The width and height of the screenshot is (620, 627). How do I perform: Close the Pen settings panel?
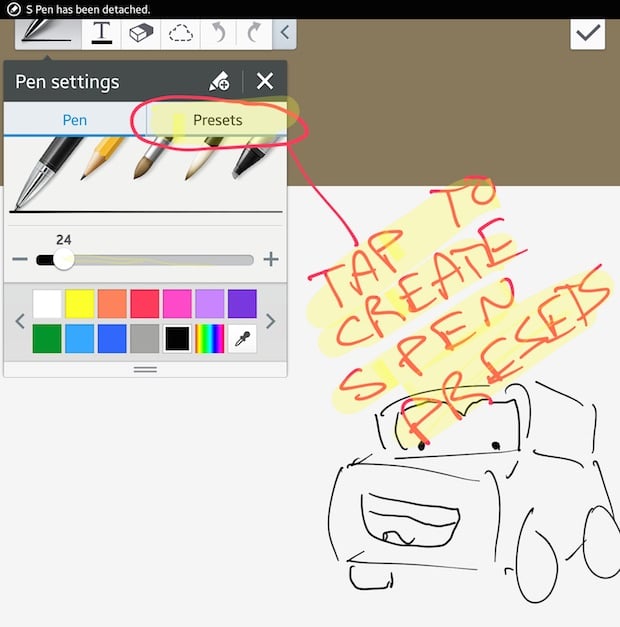265,82
